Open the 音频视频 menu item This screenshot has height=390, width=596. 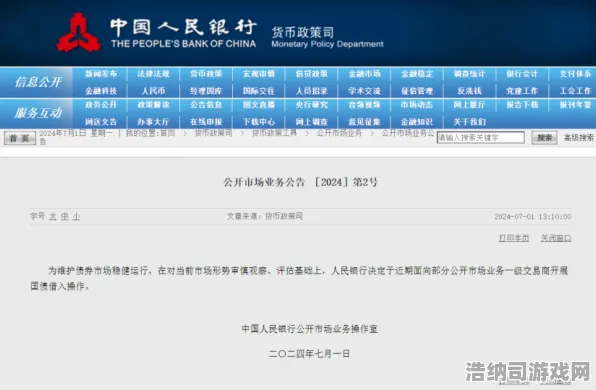(365, 105)
